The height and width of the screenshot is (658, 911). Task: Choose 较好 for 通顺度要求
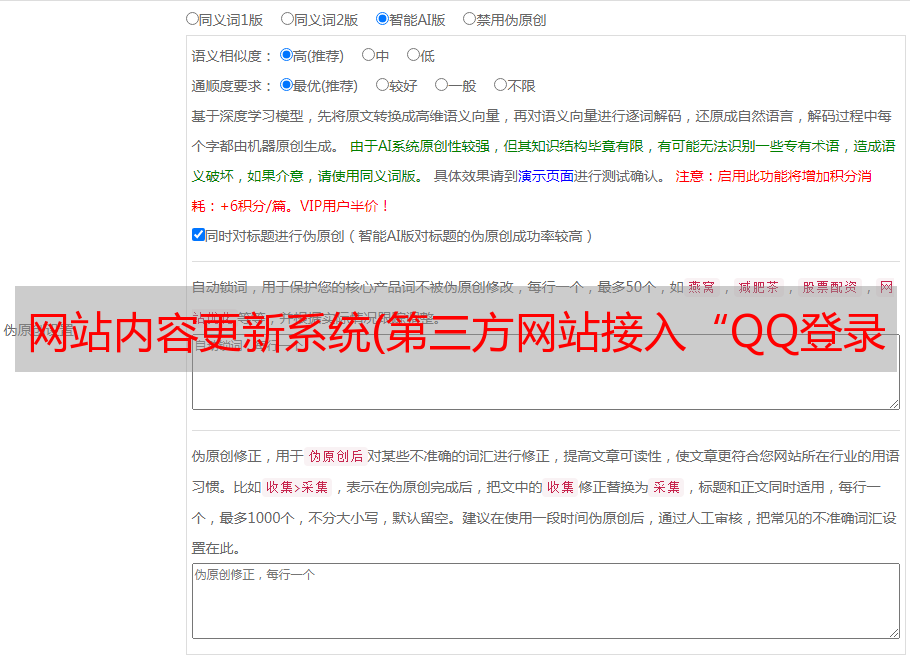382,85
